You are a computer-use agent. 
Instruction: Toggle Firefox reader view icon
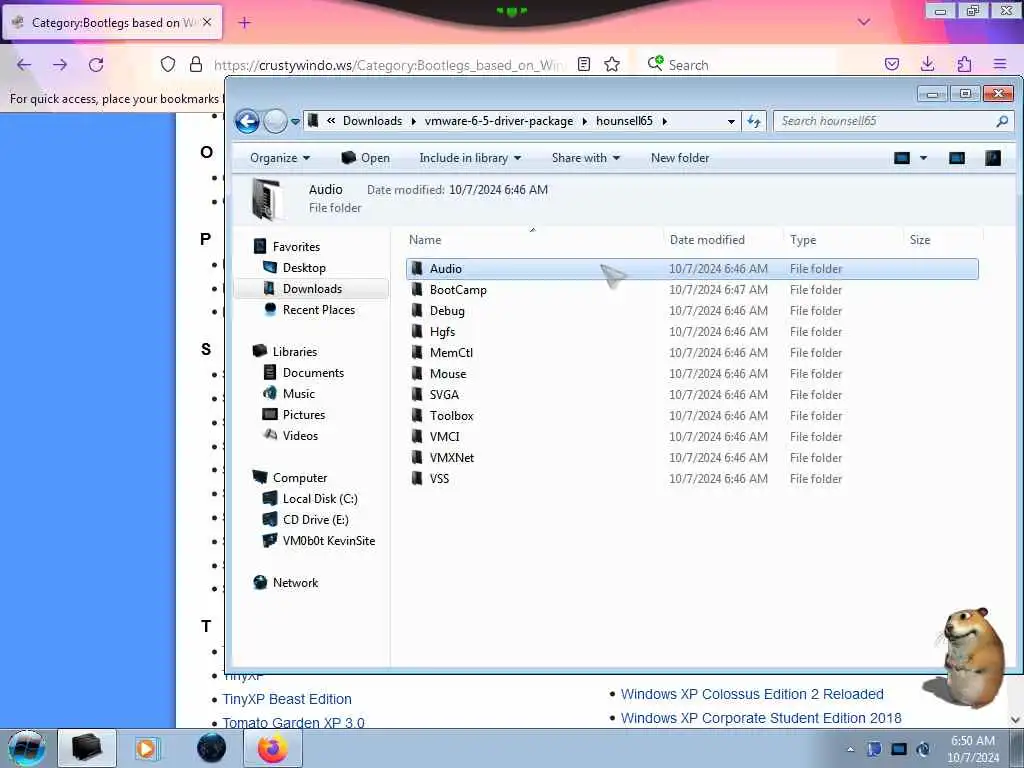pos(584,64)
